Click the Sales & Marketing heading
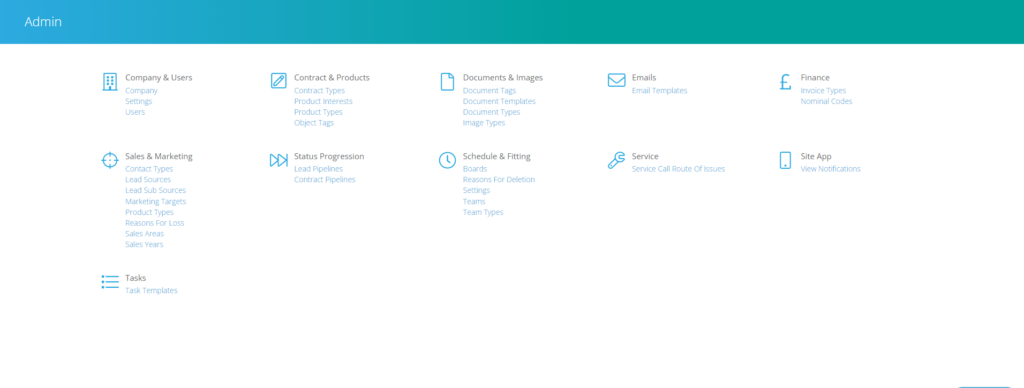 pyautogui.click(x=159, y=156)
